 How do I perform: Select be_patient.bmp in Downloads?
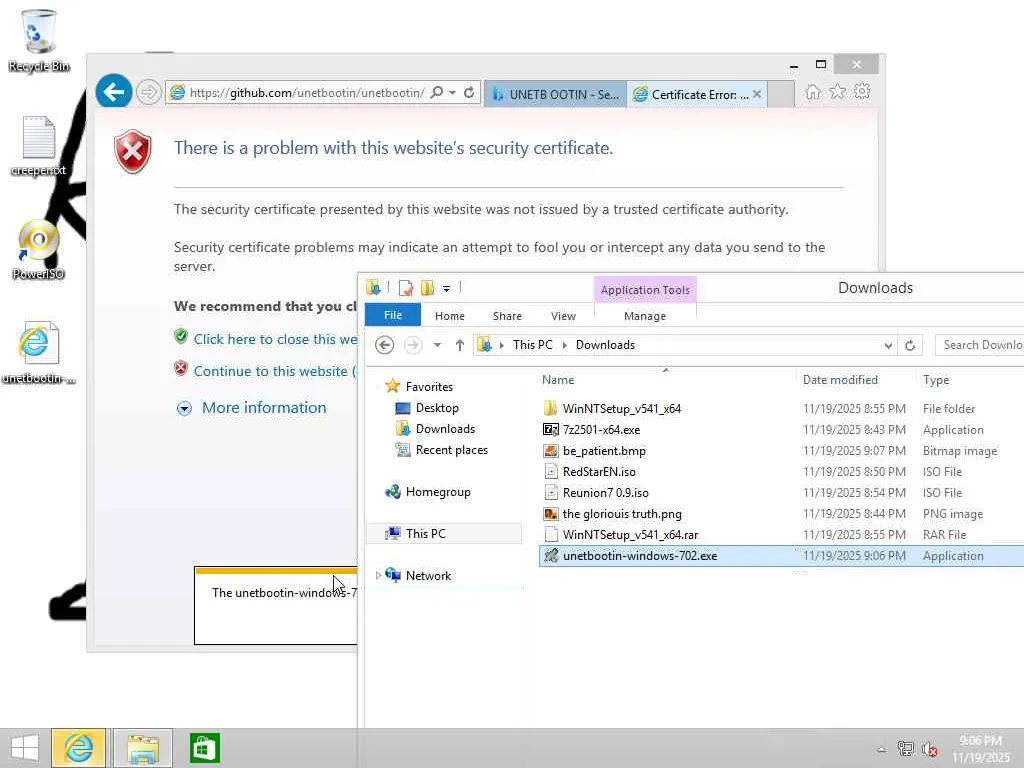[x=604, y=451]
